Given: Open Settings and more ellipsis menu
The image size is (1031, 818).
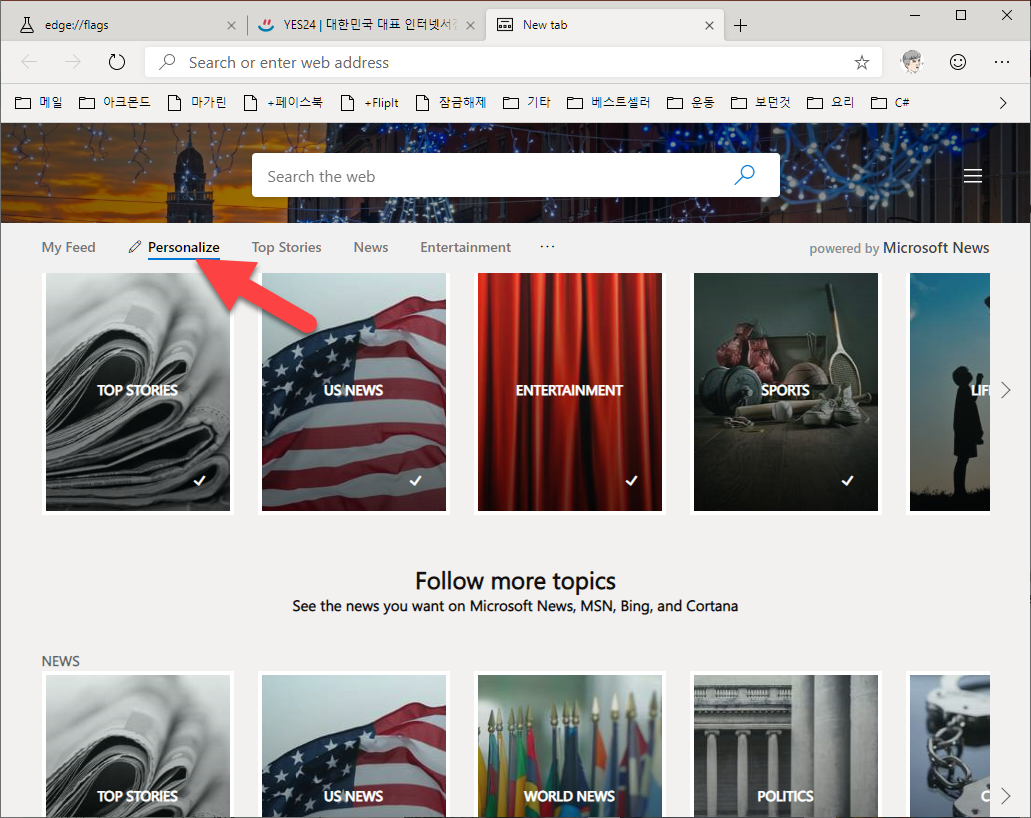Looking at the screenshot, I should [1001, 62].
